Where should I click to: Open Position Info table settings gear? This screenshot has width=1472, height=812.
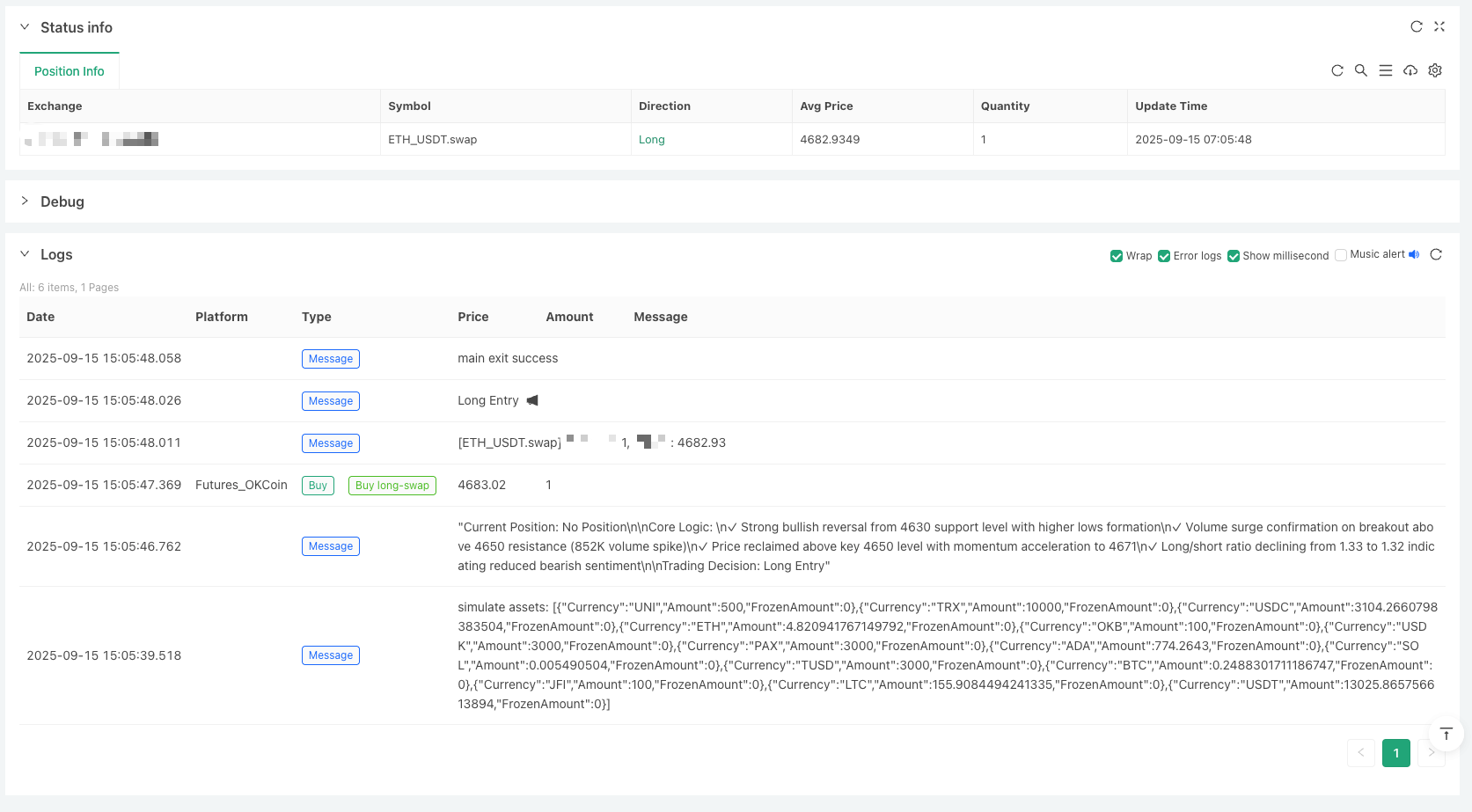click(x=1435, y=70)
